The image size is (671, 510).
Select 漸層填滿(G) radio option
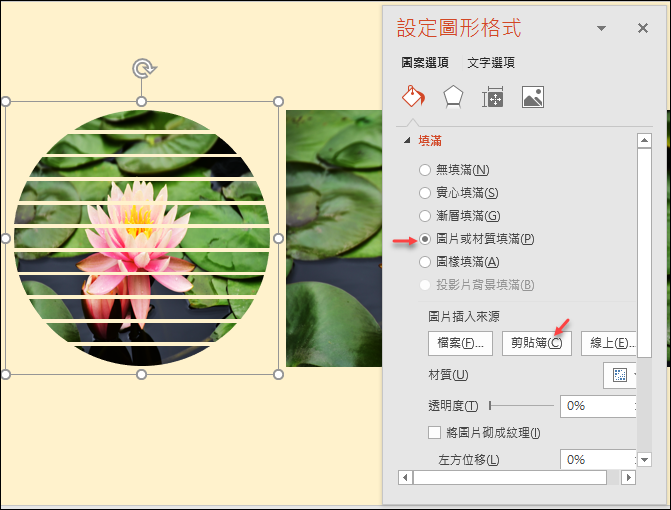pyautogui.click(x=460, y=216)
